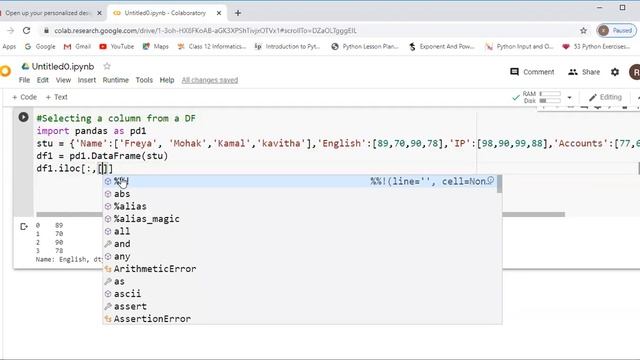Select ascii from autocomplete list
Image resolution: width=640 pixels, height=360 pixels.
click(x=302, y=293)
